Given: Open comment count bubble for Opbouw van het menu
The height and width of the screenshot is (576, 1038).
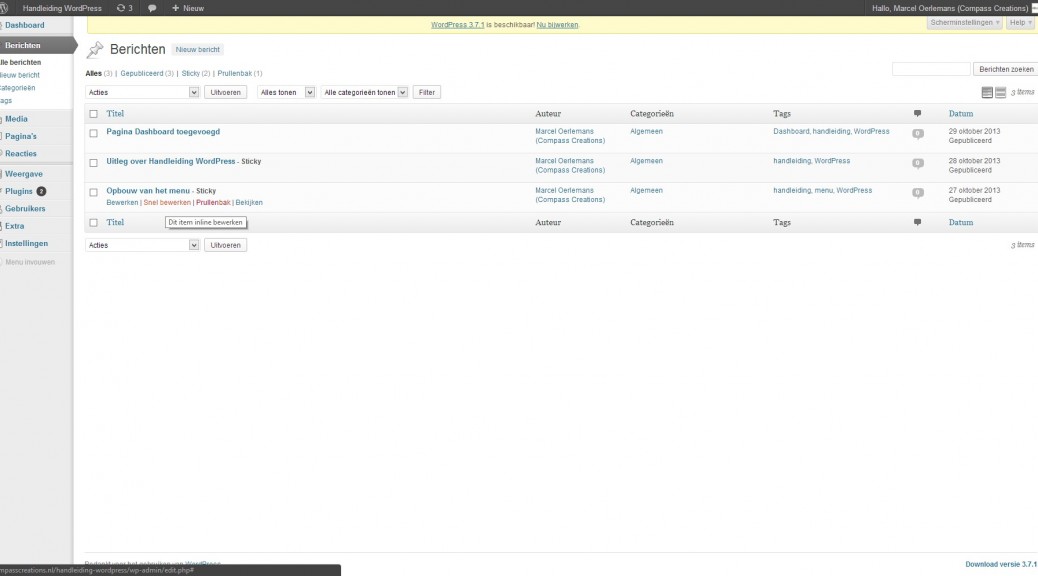Looking at the screenshot, I should 918,193.
